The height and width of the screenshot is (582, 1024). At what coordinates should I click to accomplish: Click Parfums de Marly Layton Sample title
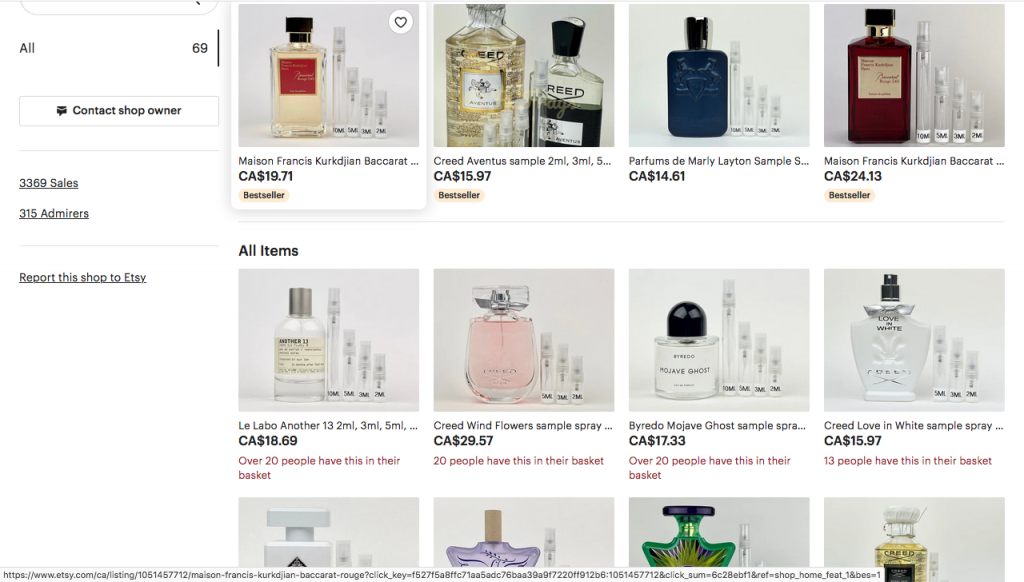(718, 161)
